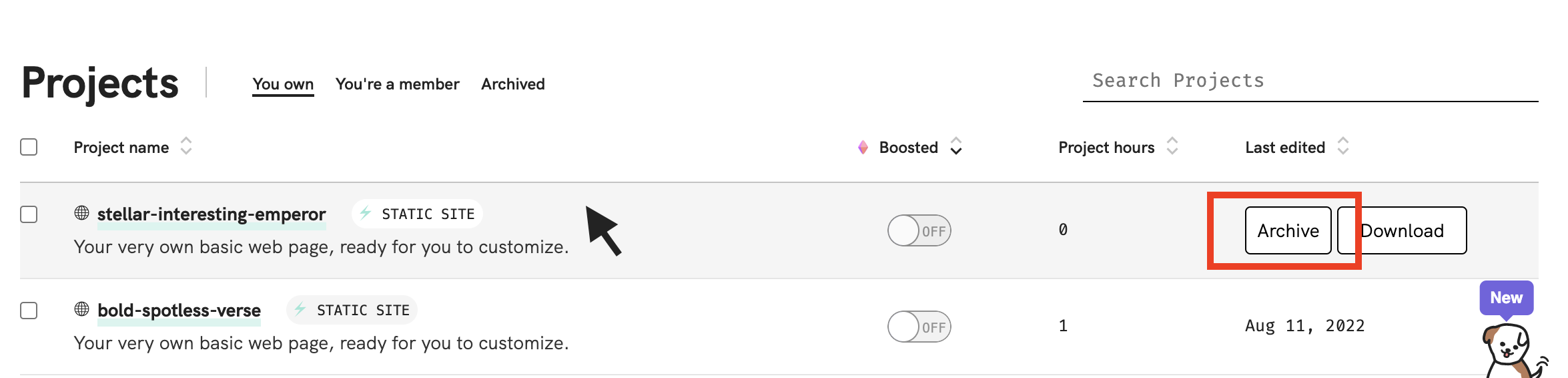Open the Archived projects tab

512,84
